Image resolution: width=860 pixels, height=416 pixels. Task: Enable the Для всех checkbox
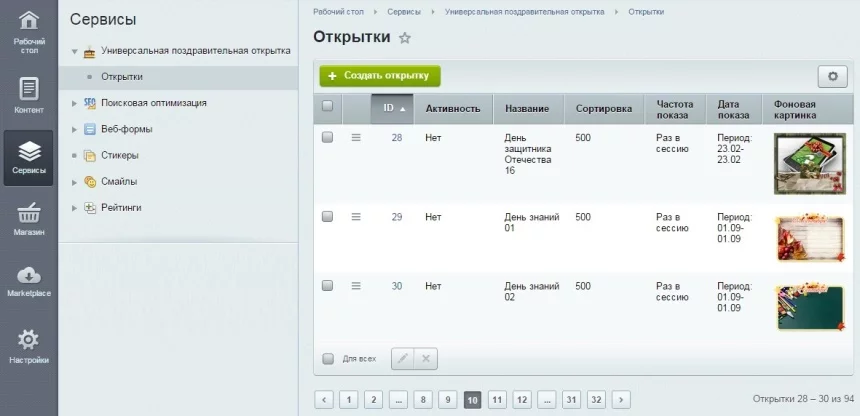pos(327,359)
